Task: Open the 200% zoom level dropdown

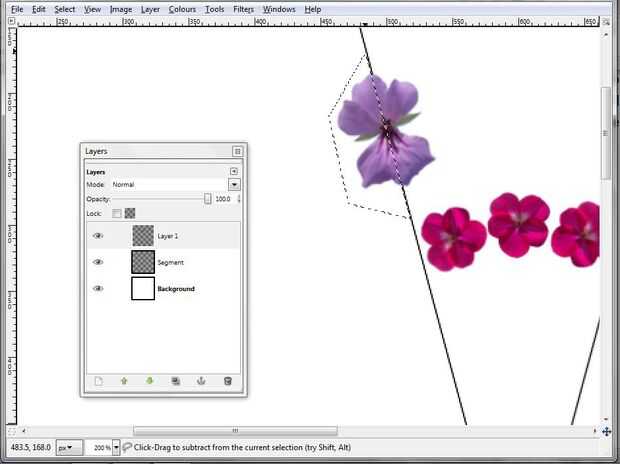Action: [116, 448]
